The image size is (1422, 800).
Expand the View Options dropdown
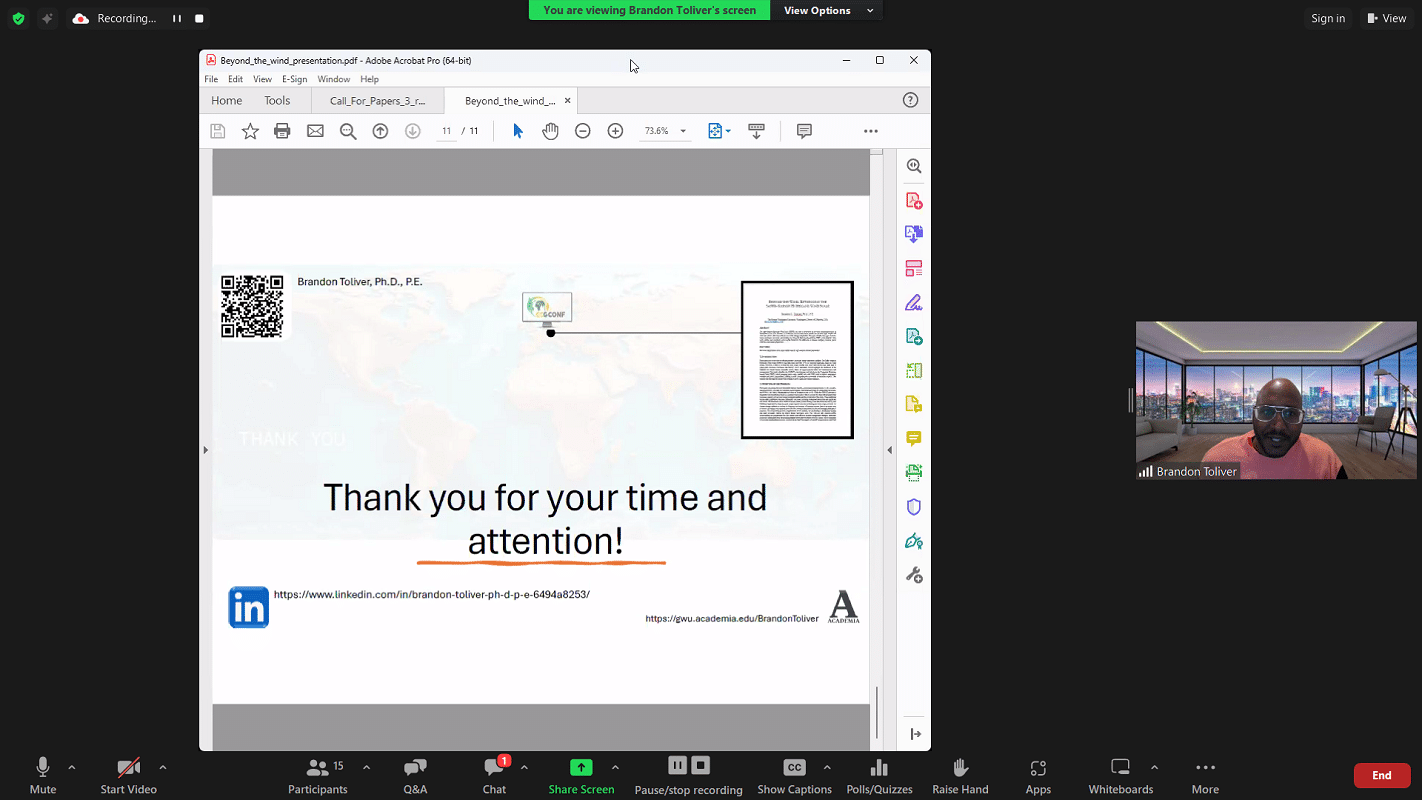827,10
